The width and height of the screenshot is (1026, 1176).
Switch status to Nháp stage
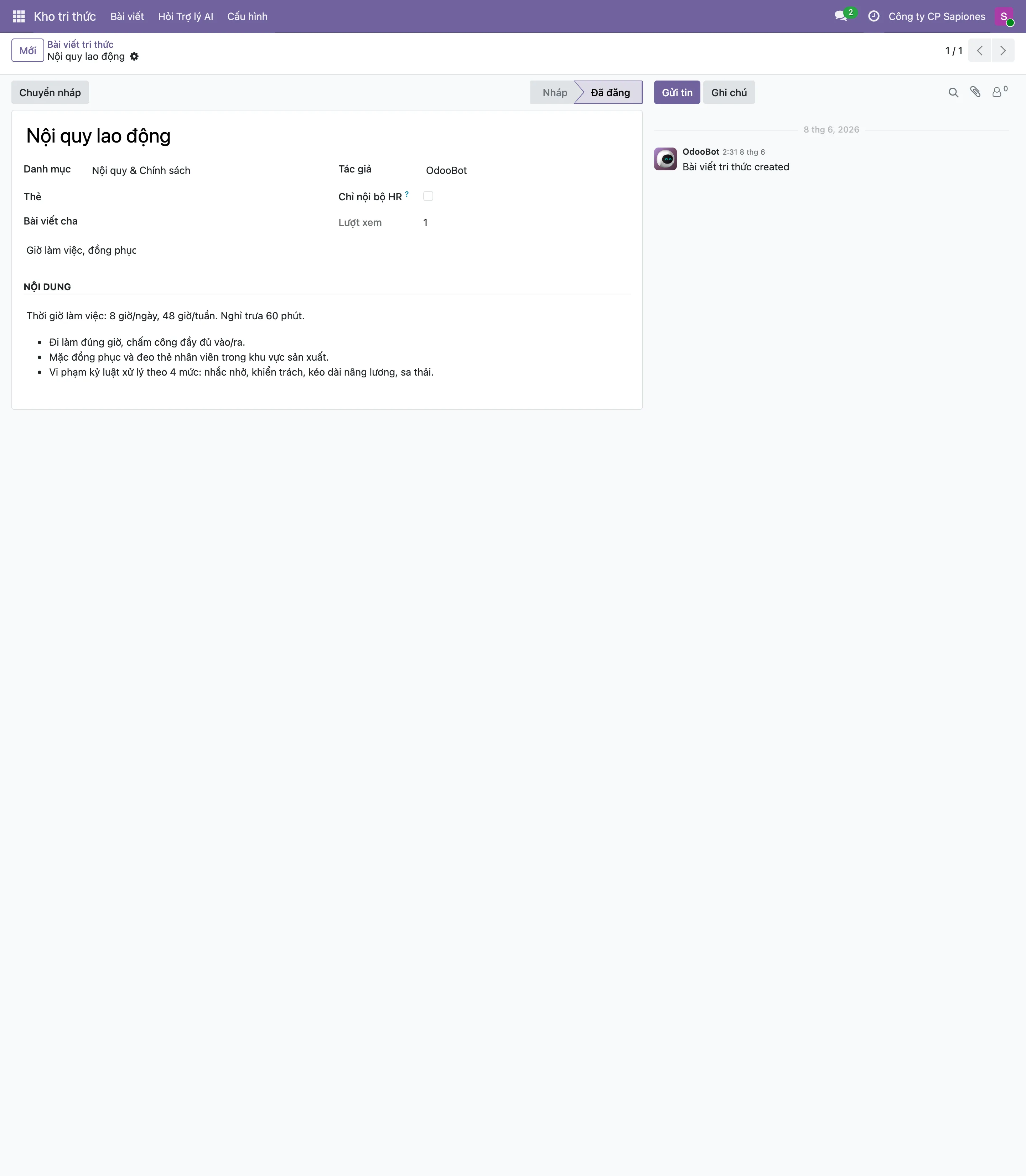coord(554,92)
